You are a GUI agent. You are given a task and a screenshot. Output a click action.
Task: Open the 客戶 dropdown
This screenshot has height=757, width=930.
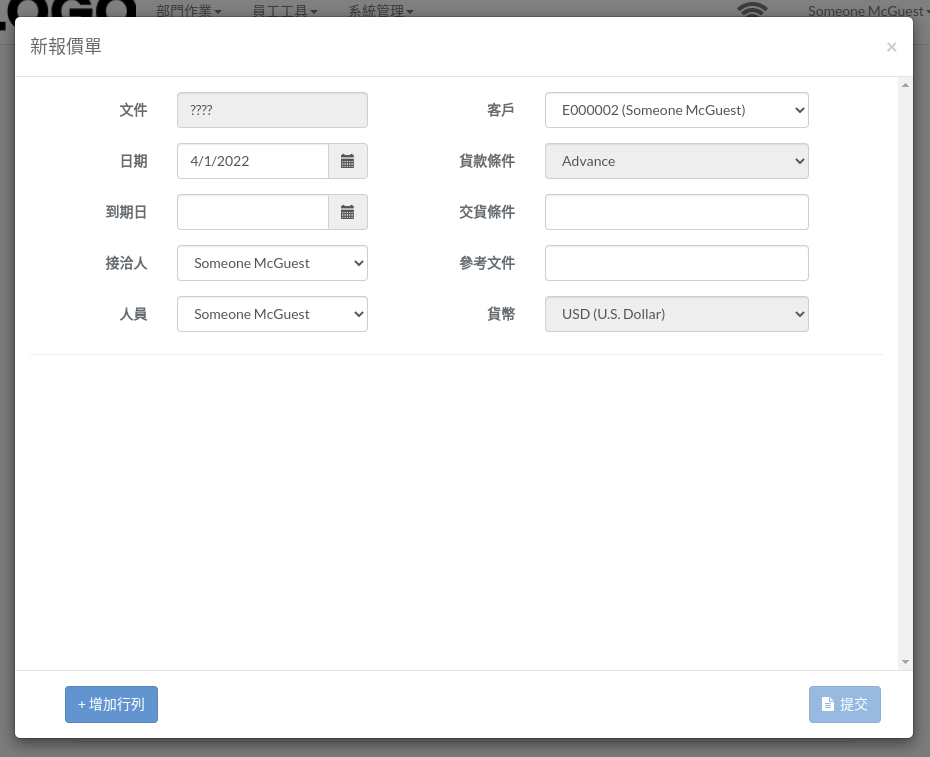click(x=677, y=110)
